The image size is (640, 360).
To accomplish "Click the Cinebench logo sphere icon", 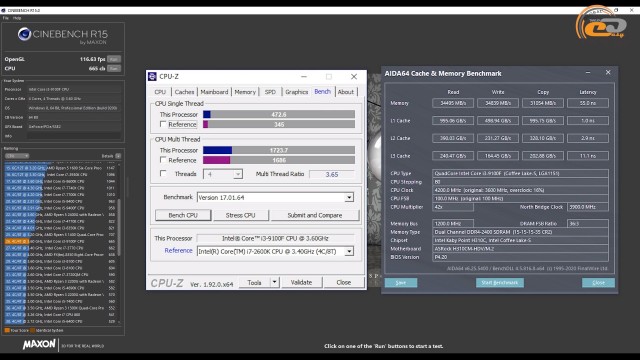I will point(24,34).
